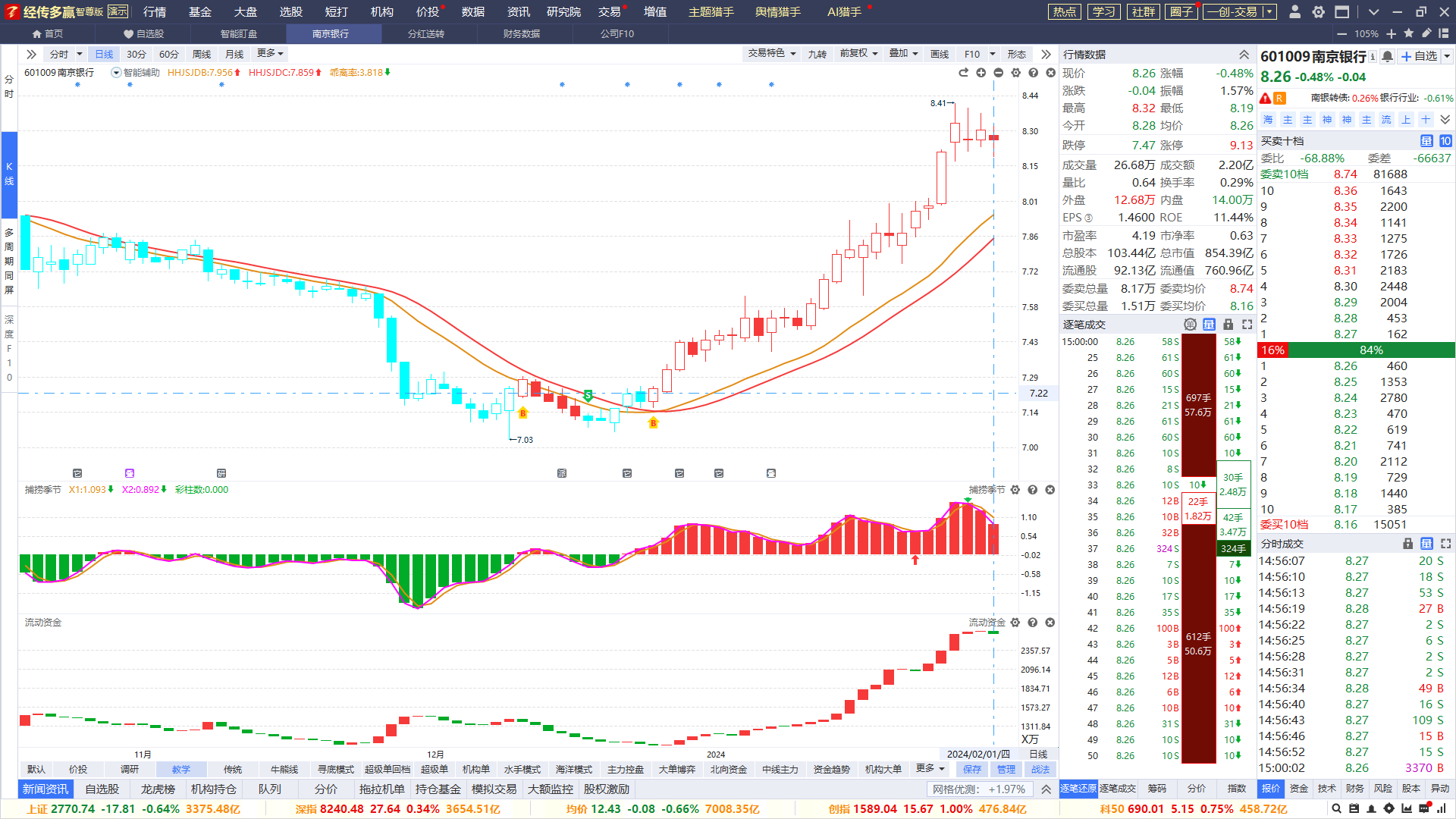Screen dimensions: 1456x819
Task: Open the 叠加 dropdown
Action: (x=903, y=54)
